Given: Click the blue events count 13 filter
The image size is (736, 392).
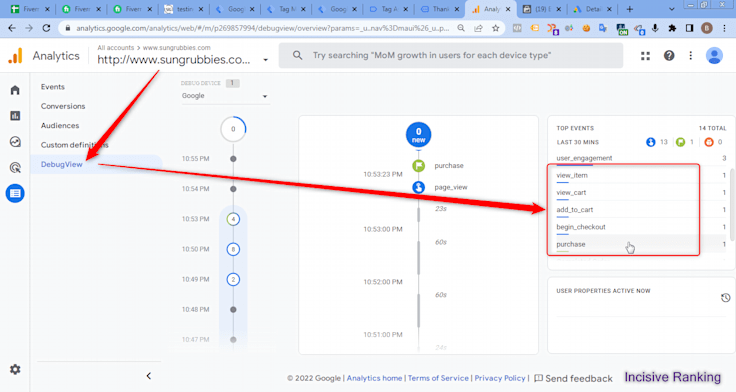Looking at the screenshot, I should pyautogui.click(x=657, y=142).
